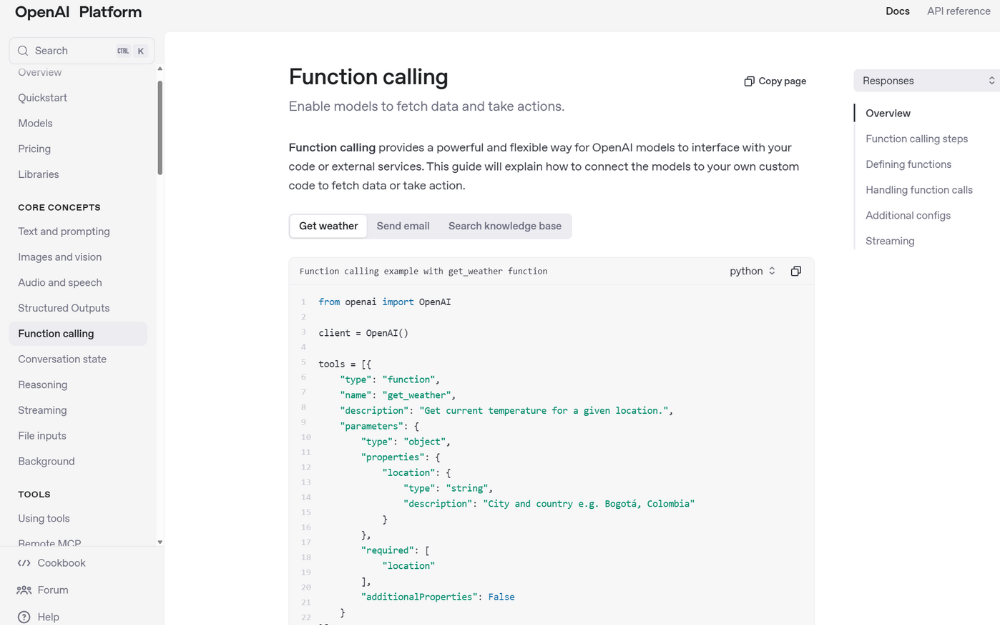The height and width of the screenshot is (625, 1000).
Task: Copy the code block using the copy icon
Action: pyautogui.click(x=796, y=271)
